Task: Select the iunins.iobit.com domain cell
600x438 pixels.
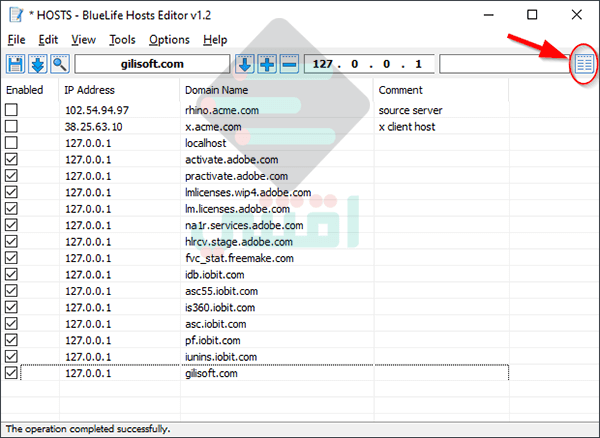Action: (x=221, y=357)
